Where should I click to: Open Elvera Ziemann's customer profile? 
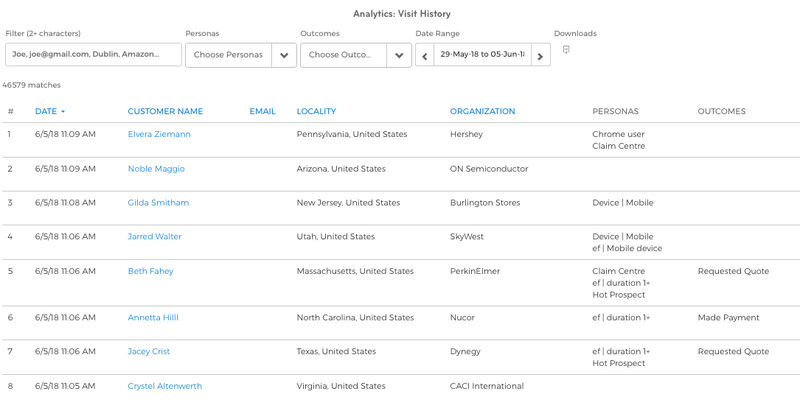[159, 134]
